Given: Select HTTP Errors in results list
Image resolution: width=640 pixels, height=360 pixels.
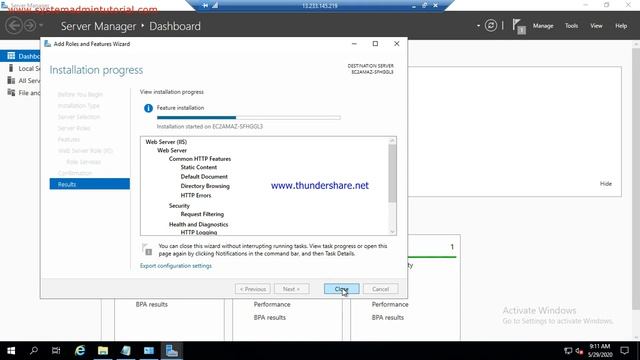Looking at the screenshot, I should click(196, 196).
